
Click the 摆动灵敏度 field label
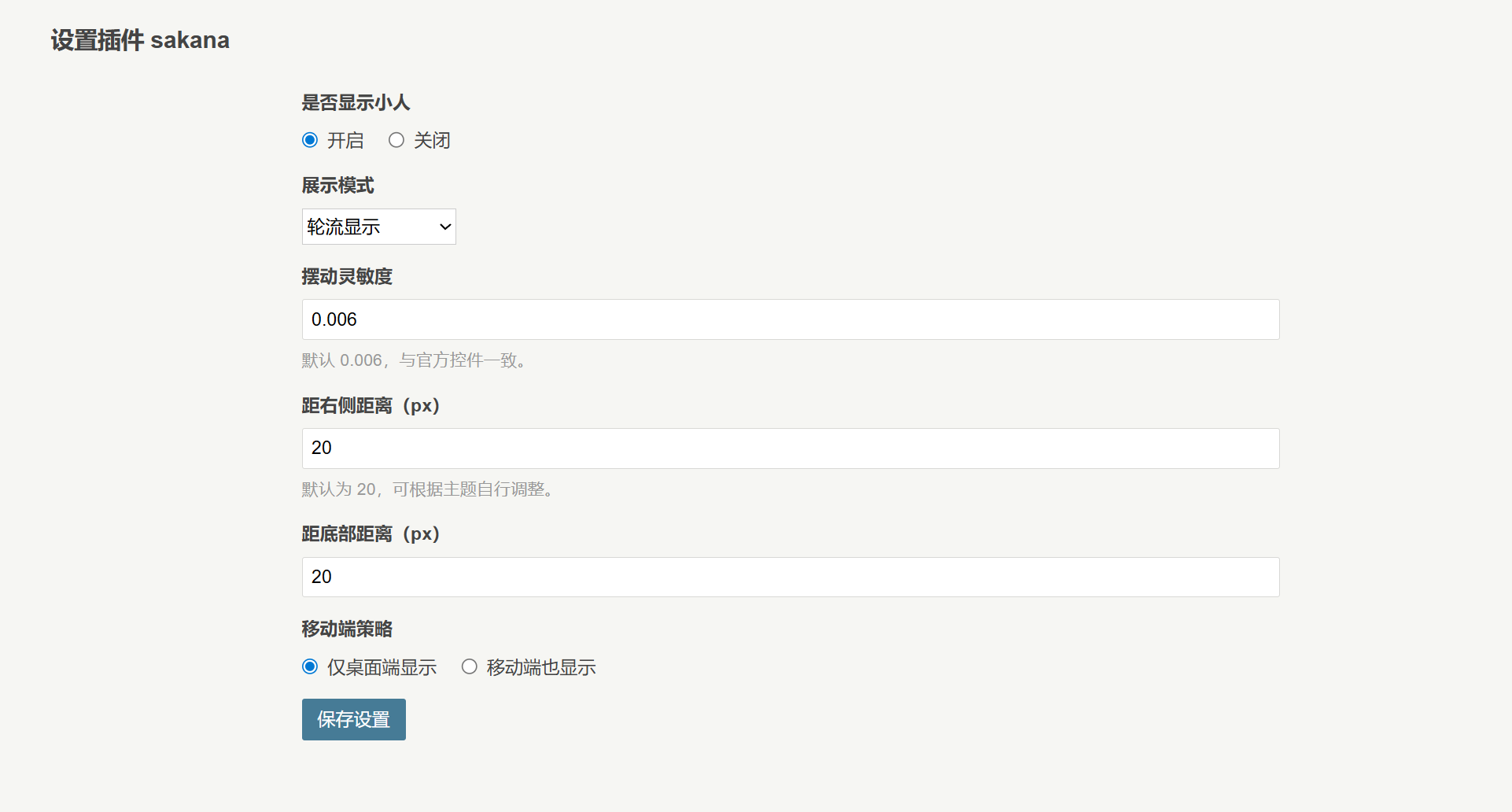(347, 277)
